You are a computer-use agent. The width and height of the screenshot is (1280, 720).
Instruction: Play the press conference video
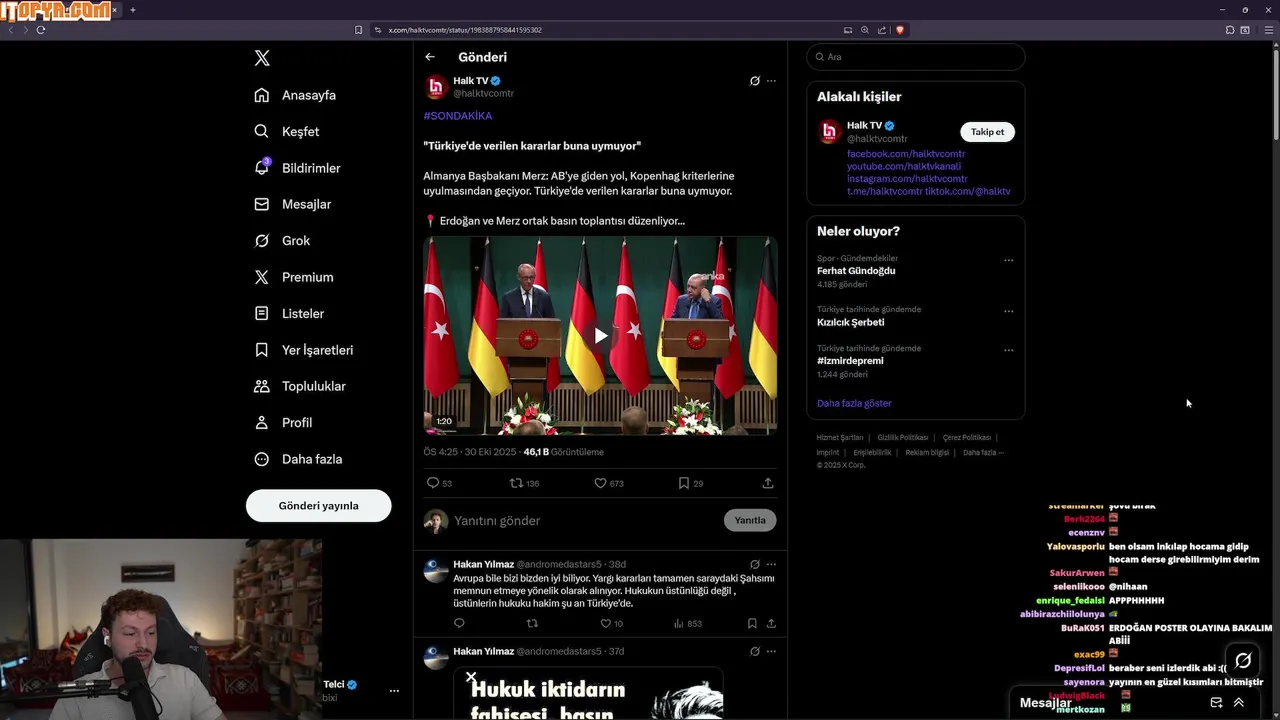tap(600, 335)
